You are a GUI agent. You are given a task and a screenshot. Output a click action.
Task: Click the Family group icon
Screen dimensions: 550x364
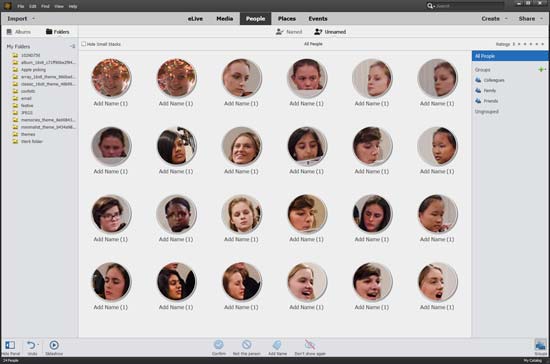pos(478,90)
